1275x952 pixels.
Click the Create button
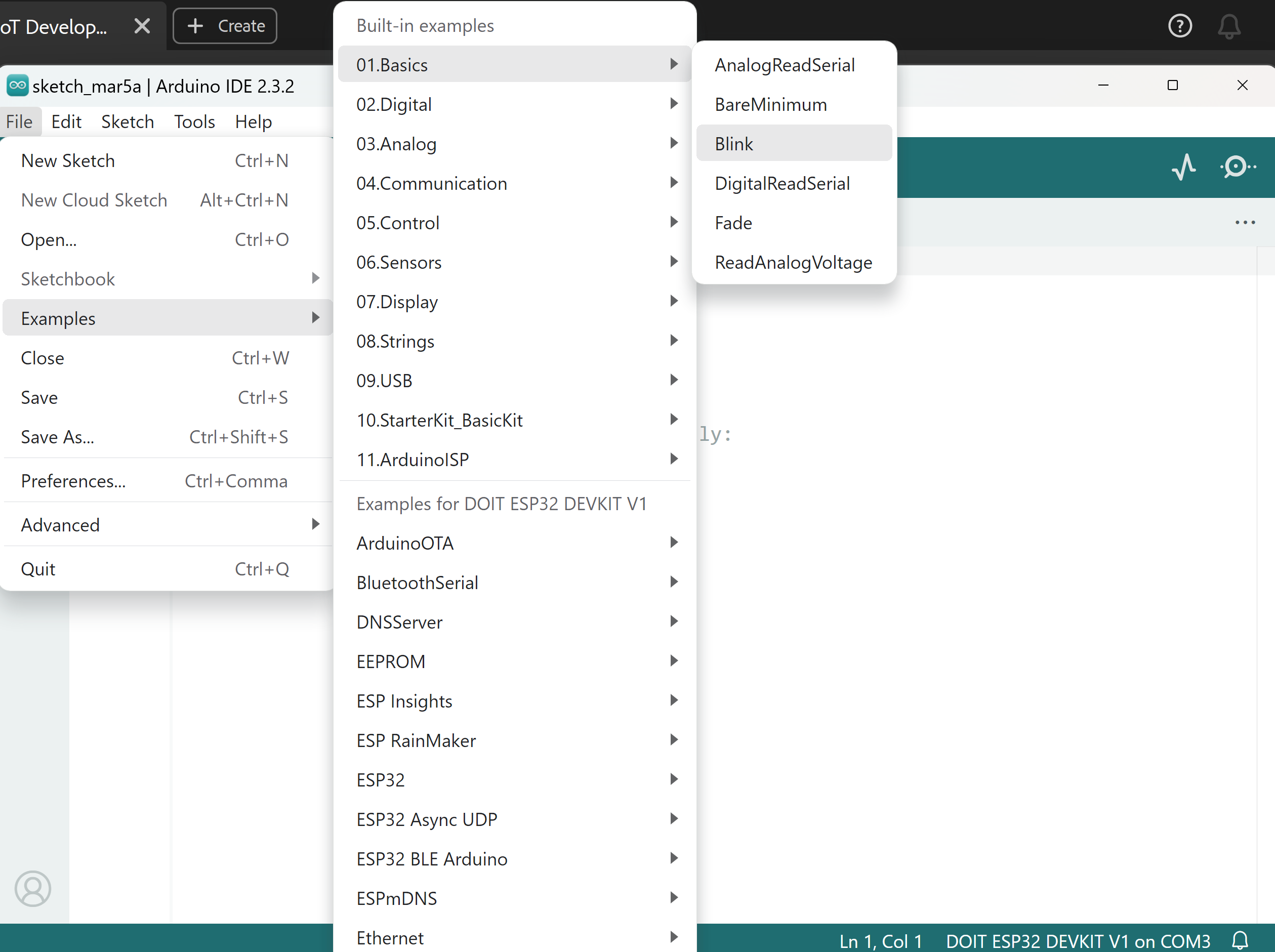[x=225, y=26]
